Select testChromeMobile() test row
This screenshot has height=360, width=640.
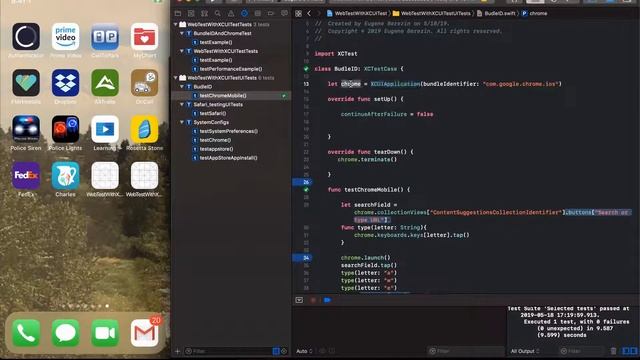click(231, 96)
